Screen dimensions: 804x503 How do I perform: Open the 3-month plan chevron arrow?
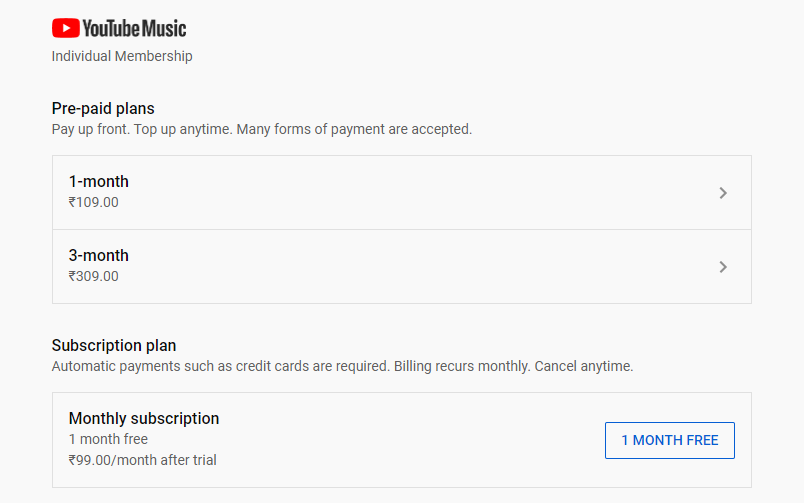click(723, 267)
